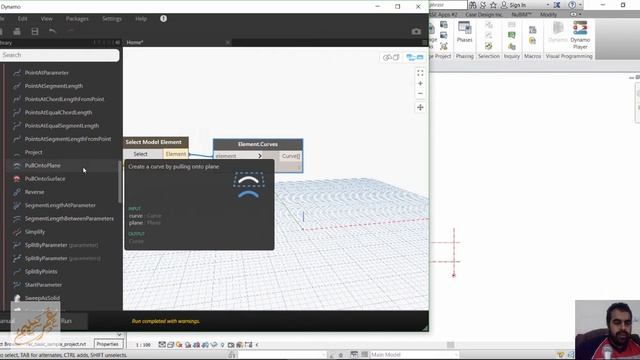Click into the library Search field

pyautogui.click(x=59, y=55)
